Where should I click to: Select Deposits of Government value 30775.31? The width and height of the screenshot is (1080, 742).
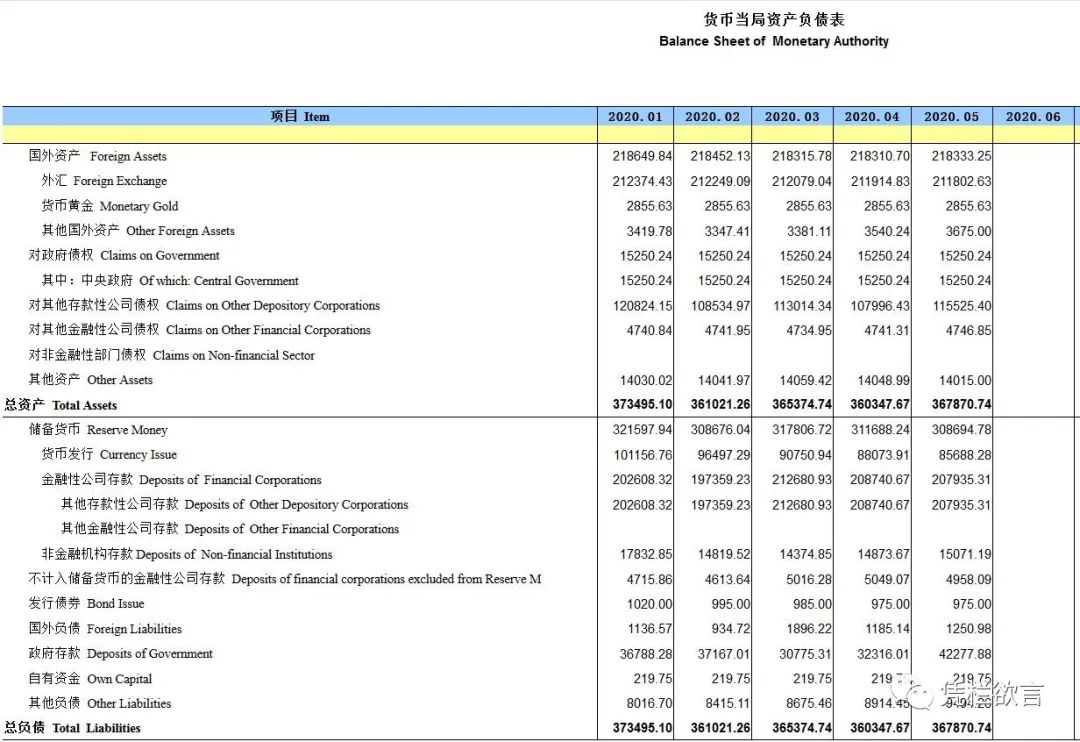pyautogui.click(x=805, y=654)
